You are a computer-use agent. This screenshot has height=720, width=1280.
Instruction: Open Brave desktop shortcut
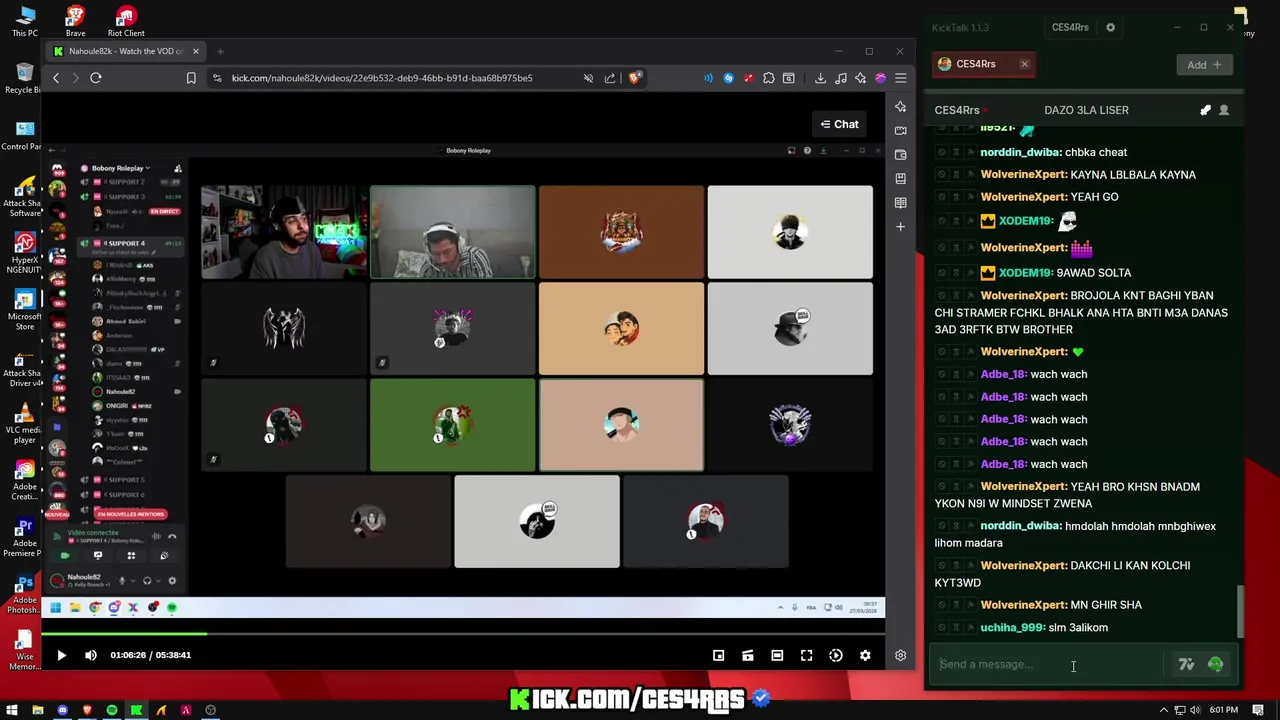pos(75,21)
